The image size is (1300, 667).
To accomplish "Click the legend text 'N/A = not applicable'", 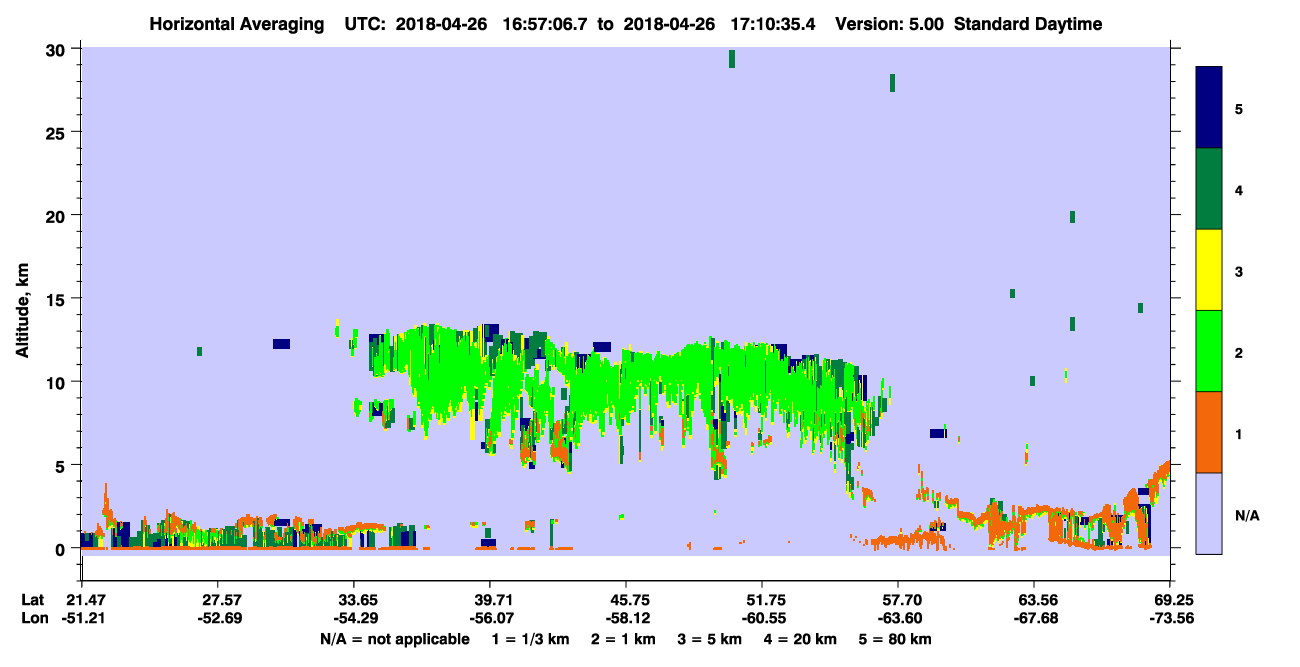I will (x=394, y=639).
